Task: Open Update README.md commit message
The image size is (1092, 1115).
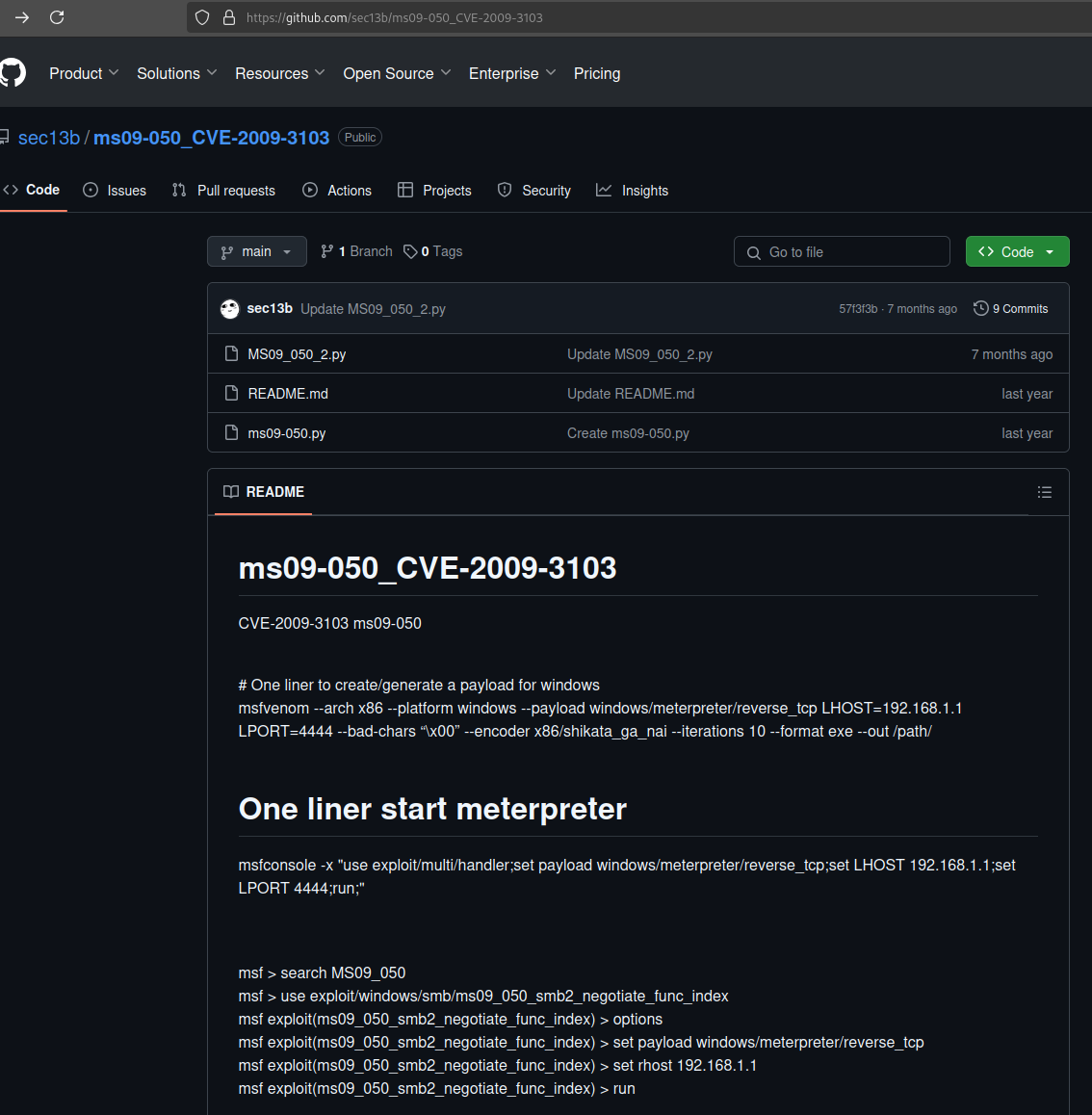Action: coord(631,394)
